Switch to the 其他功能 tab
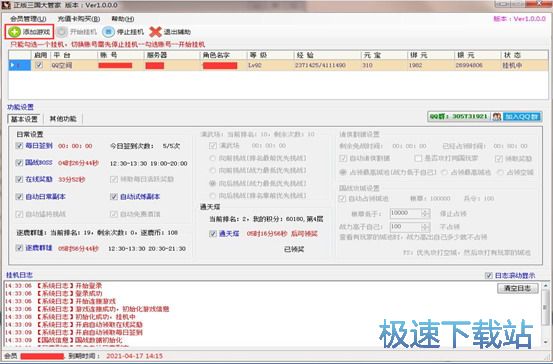Image resolution: width=553 pixels, height=364 pixels. tap(63, 119)
